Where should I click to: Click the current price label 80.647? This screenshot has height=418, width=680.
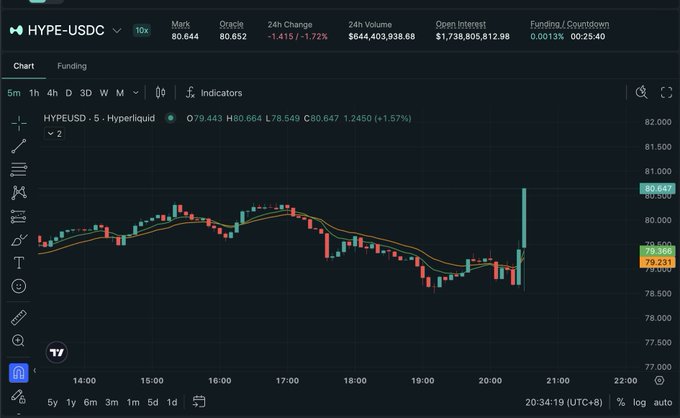[657, 188]
